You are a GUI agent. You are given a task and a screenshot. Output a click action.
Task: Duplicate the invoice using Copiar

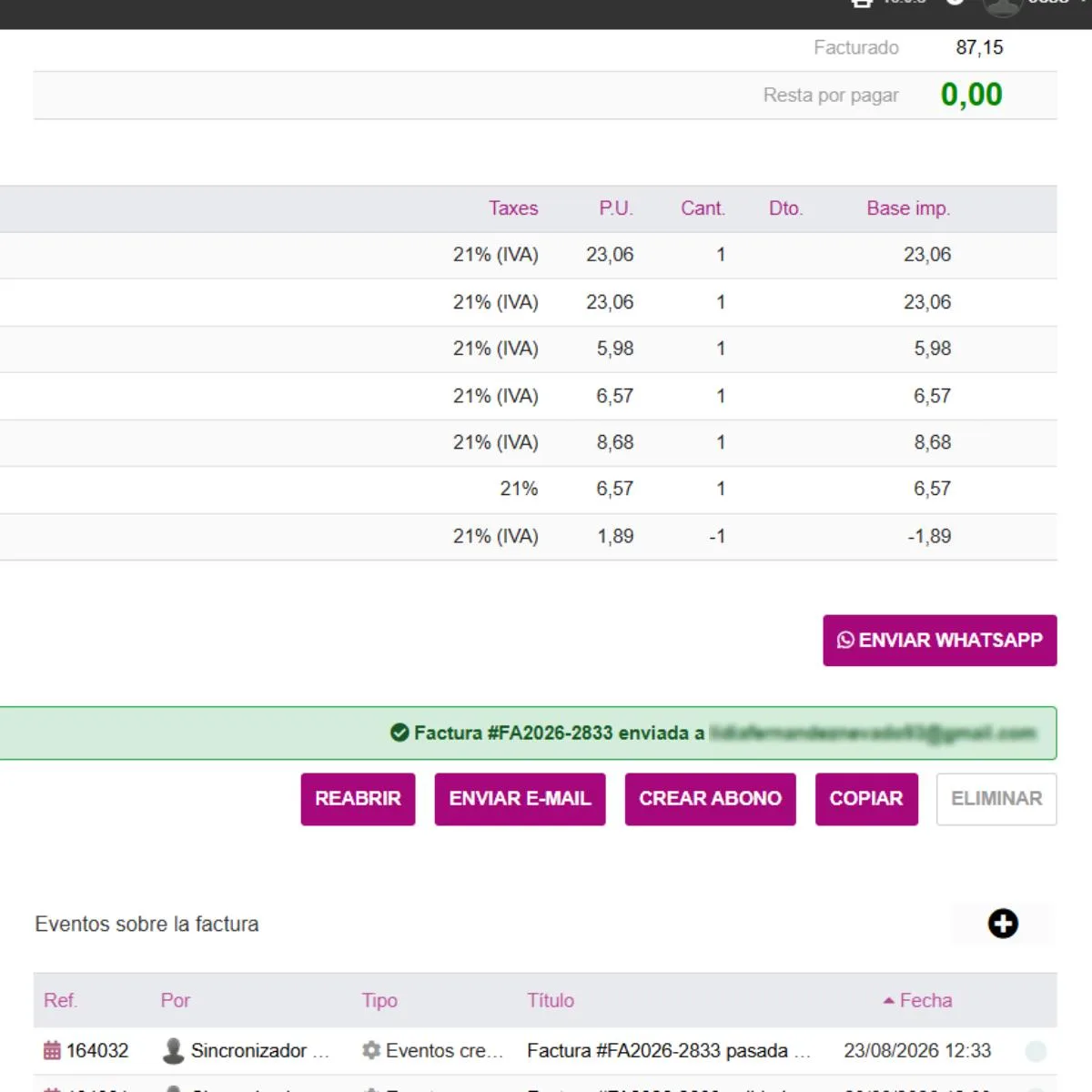point(866,799)
